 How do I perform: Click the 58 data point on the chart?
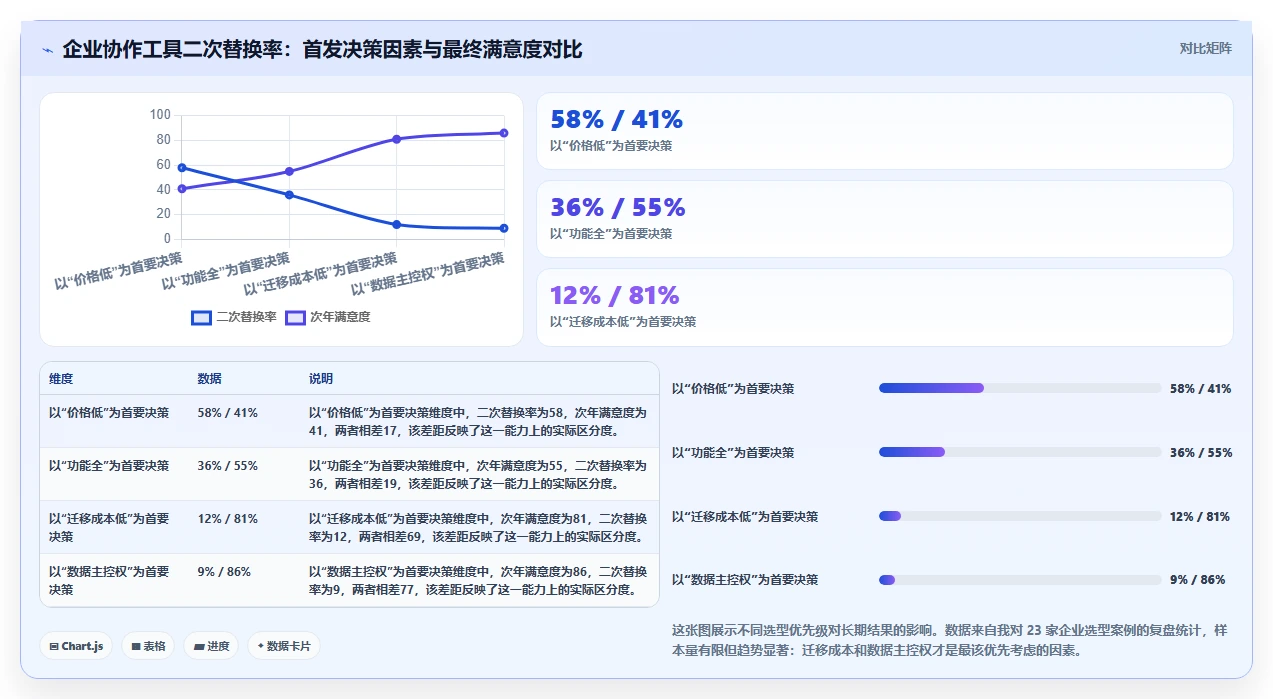(181, 168)
